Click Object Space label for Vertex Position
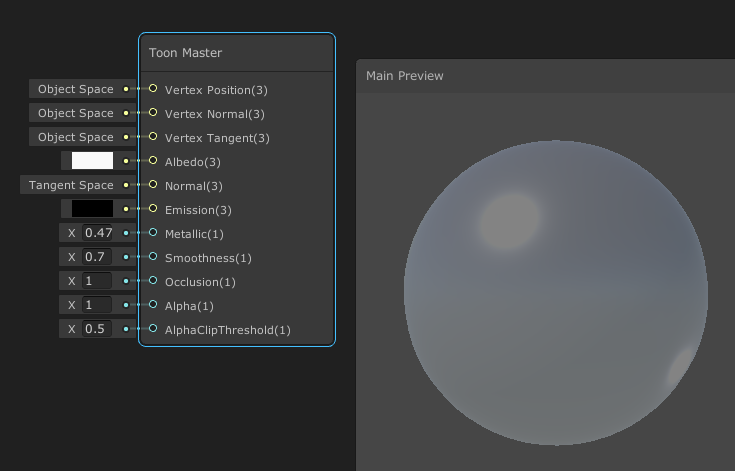Viewport: 735px width, 471px height. click(76, 89)
